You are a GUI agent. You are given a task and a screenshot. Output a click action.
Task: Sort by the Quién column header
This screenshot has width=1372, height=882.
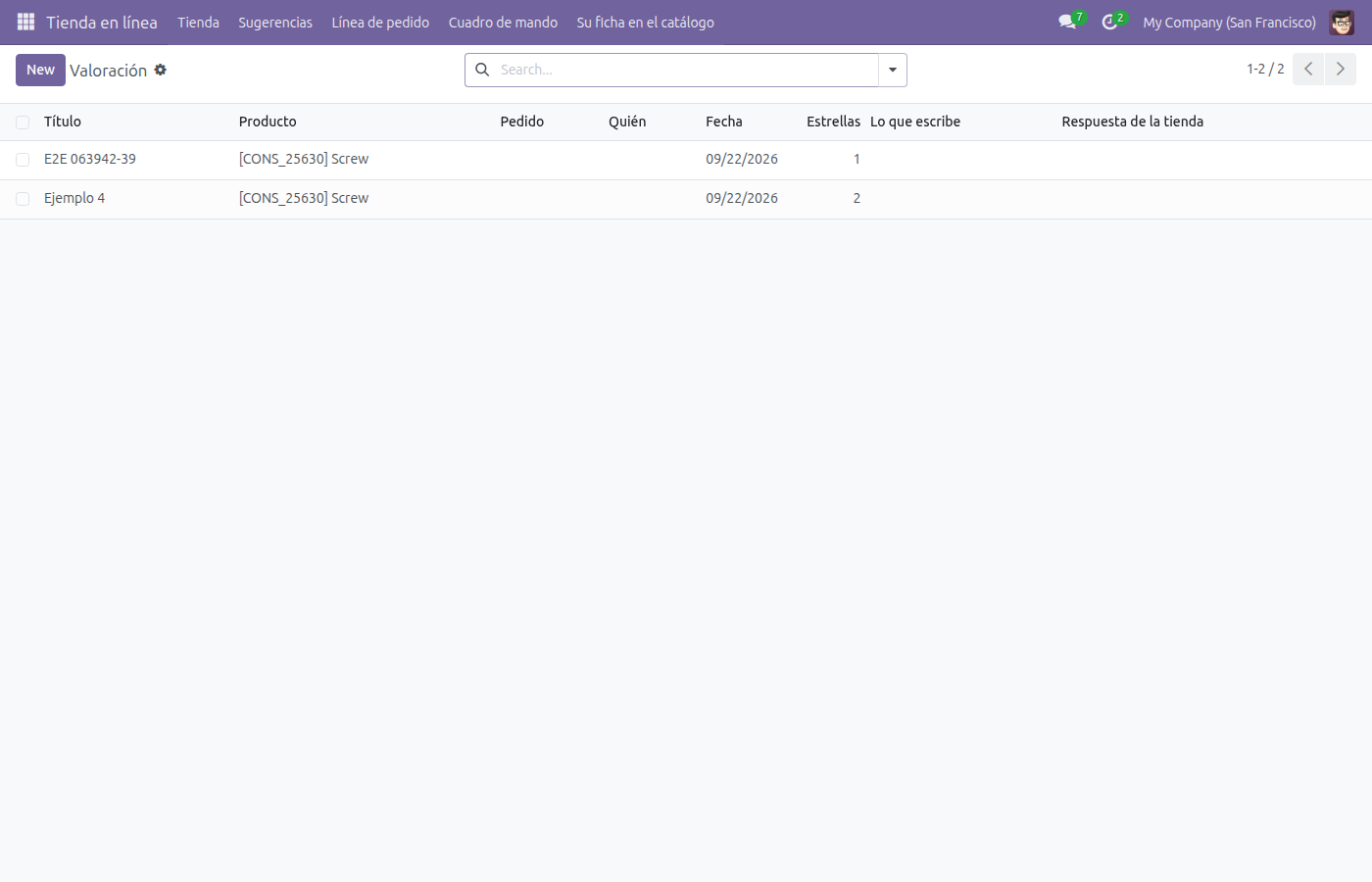627,122
